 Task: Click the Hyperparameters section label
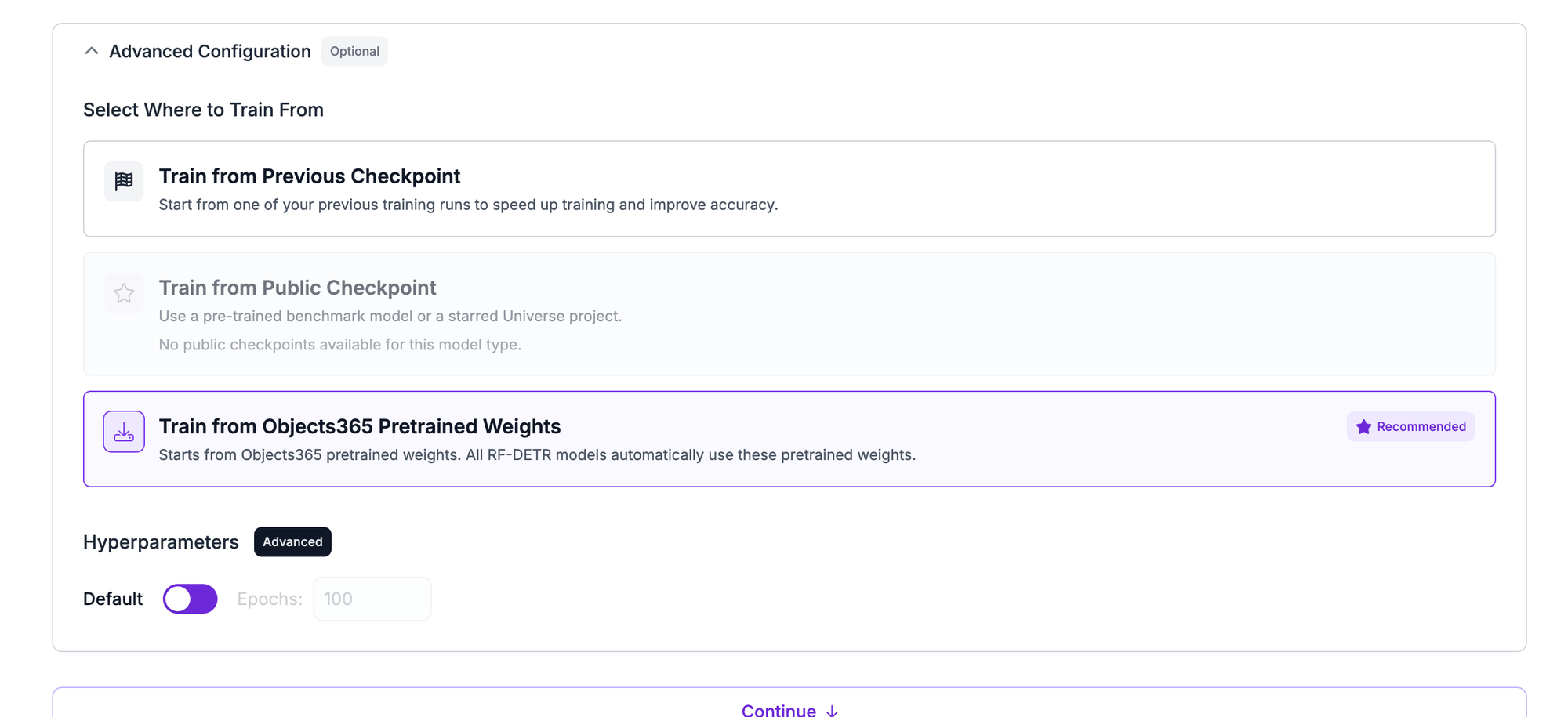pos(161,542)
